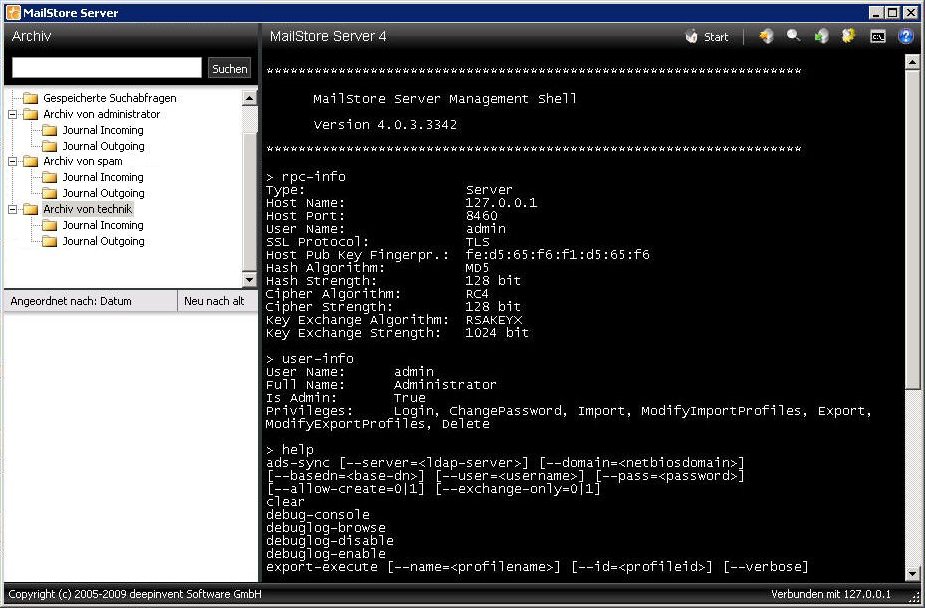Open Journal Outgoing under Archiv von technik
Image resolution: width=925 pixels, height=608 pixels.
[104, 241]
